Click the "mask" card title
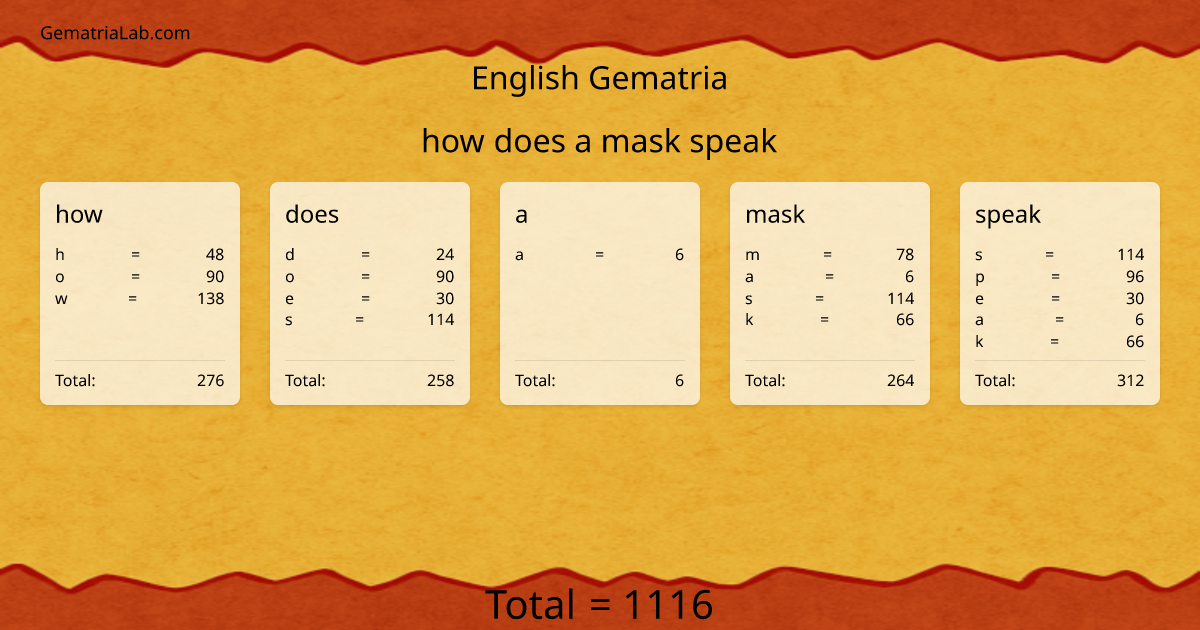Viewport: 1200px width, 630px height. 775,214
